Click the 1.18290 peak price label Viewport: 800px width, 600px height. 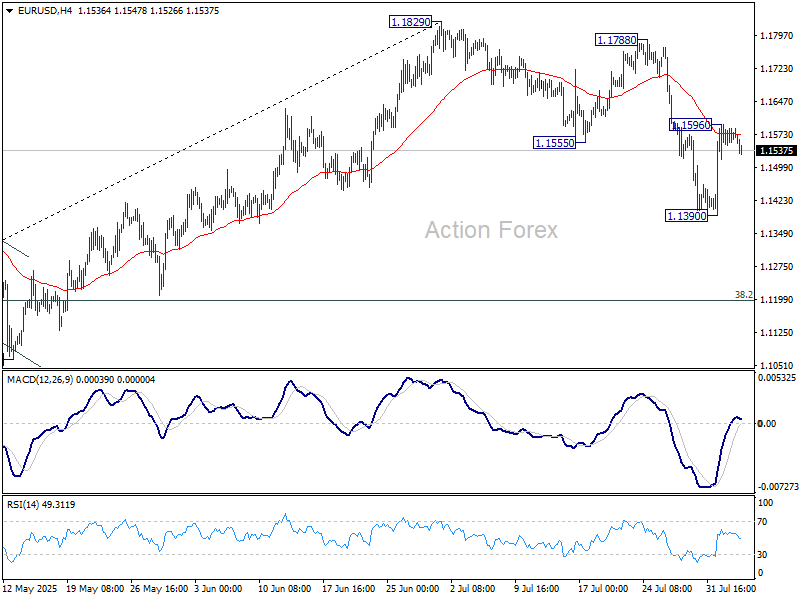coord(411,21)
